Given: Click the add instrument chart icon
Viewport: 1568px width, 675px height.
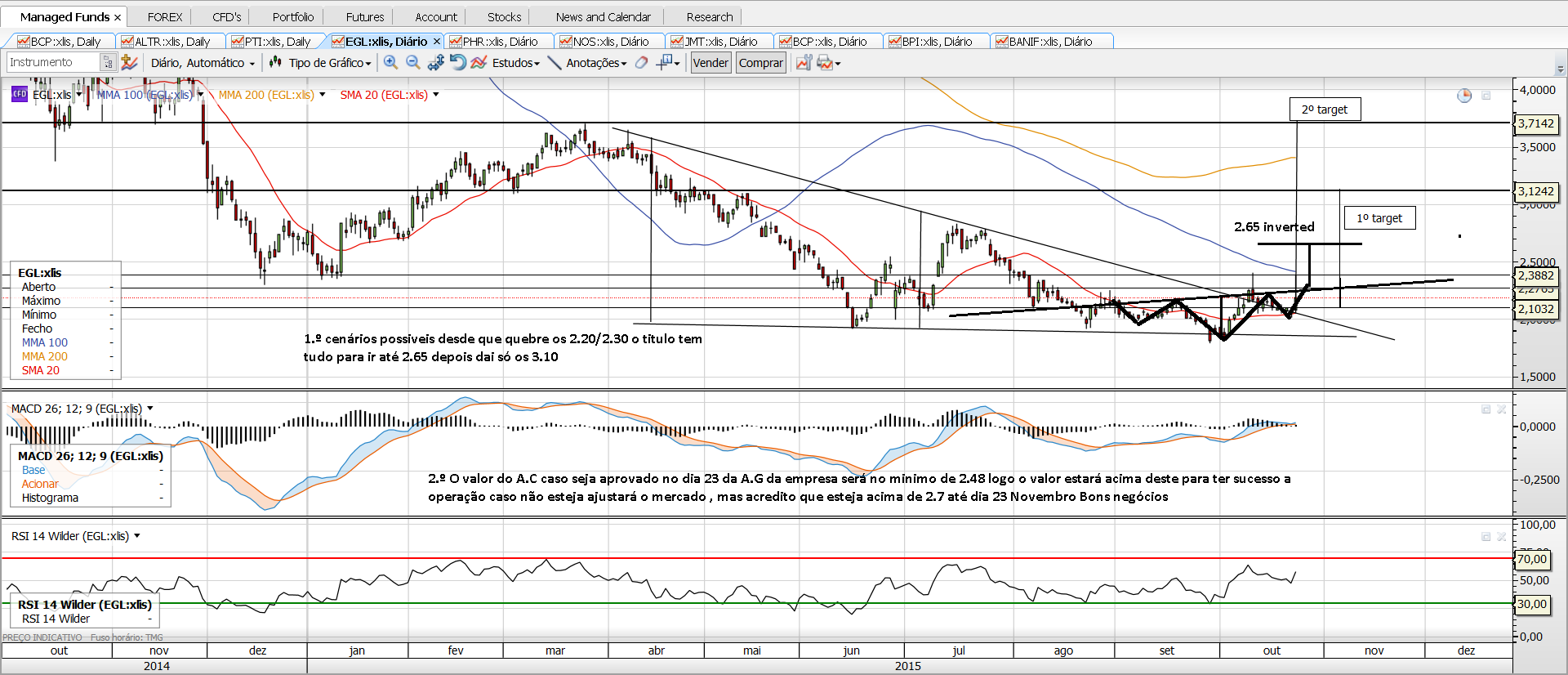Looking at the screenshot, I should pos(129,62).
